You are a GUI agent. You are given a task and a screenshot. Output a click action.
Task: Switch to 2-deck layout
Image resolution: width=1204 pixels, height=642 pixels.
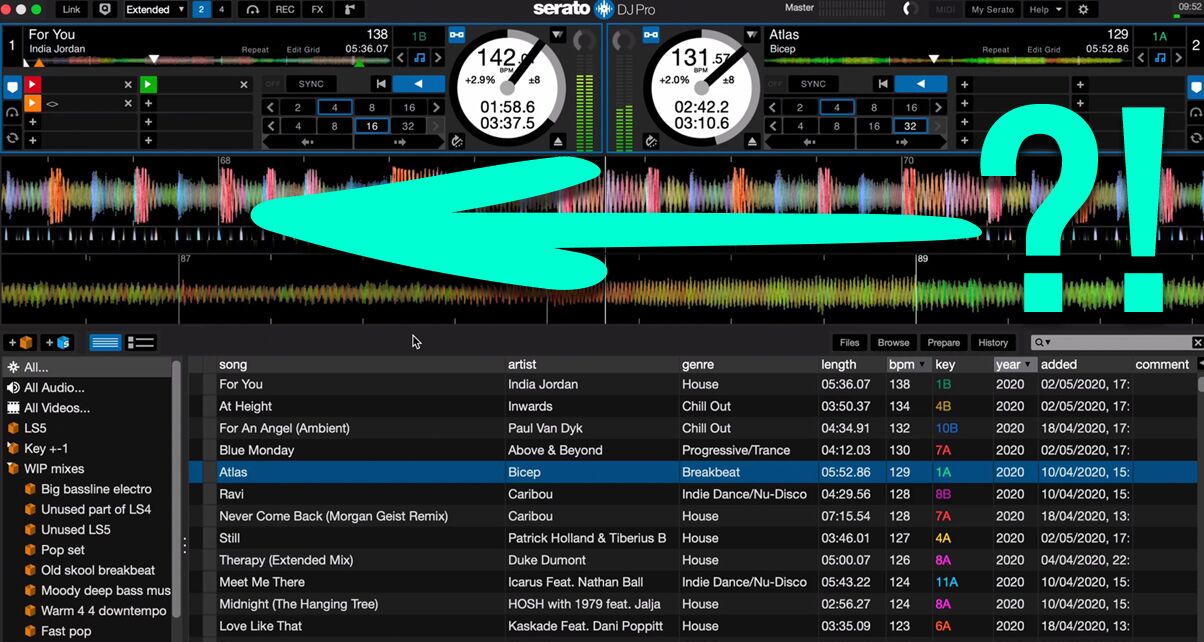point(200,9)
